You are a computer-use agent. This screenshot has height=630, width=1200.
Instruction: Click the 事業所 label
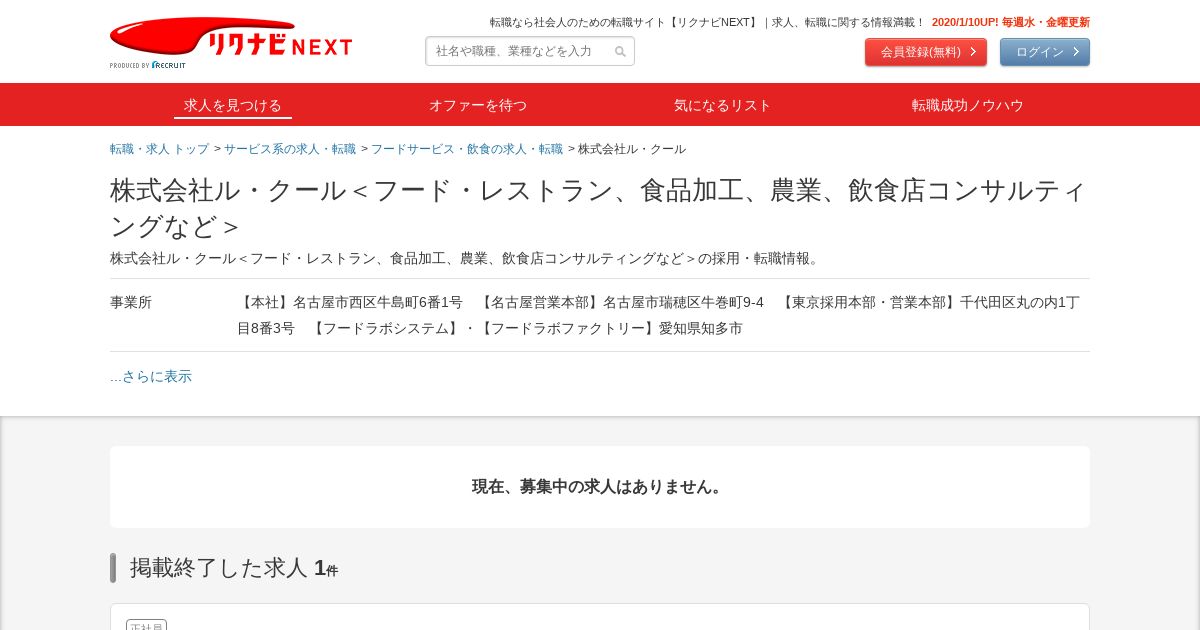pyautogui.click(x=131, y=302)
